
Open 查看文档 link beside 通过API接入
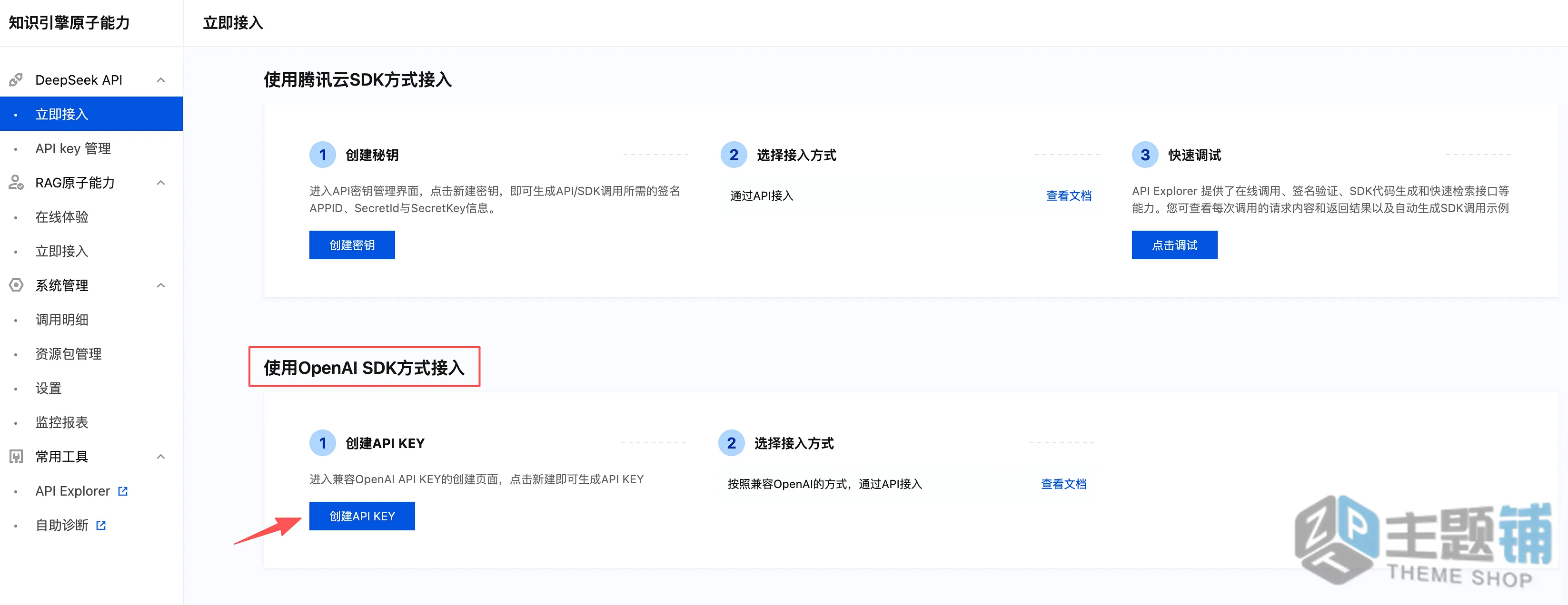1068,196
